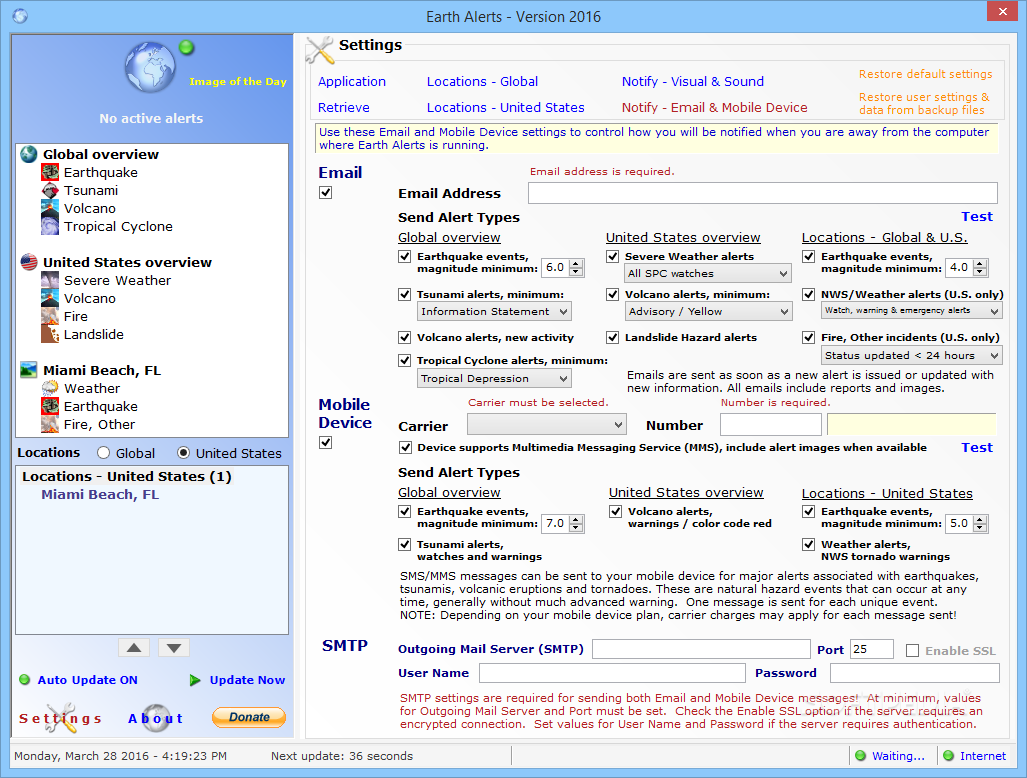This screenshot has height=778, width=1027.
Task: Open Earthquake icon under Miami Beach, FL
Action: pyautogui.click(x=50, y=407)
